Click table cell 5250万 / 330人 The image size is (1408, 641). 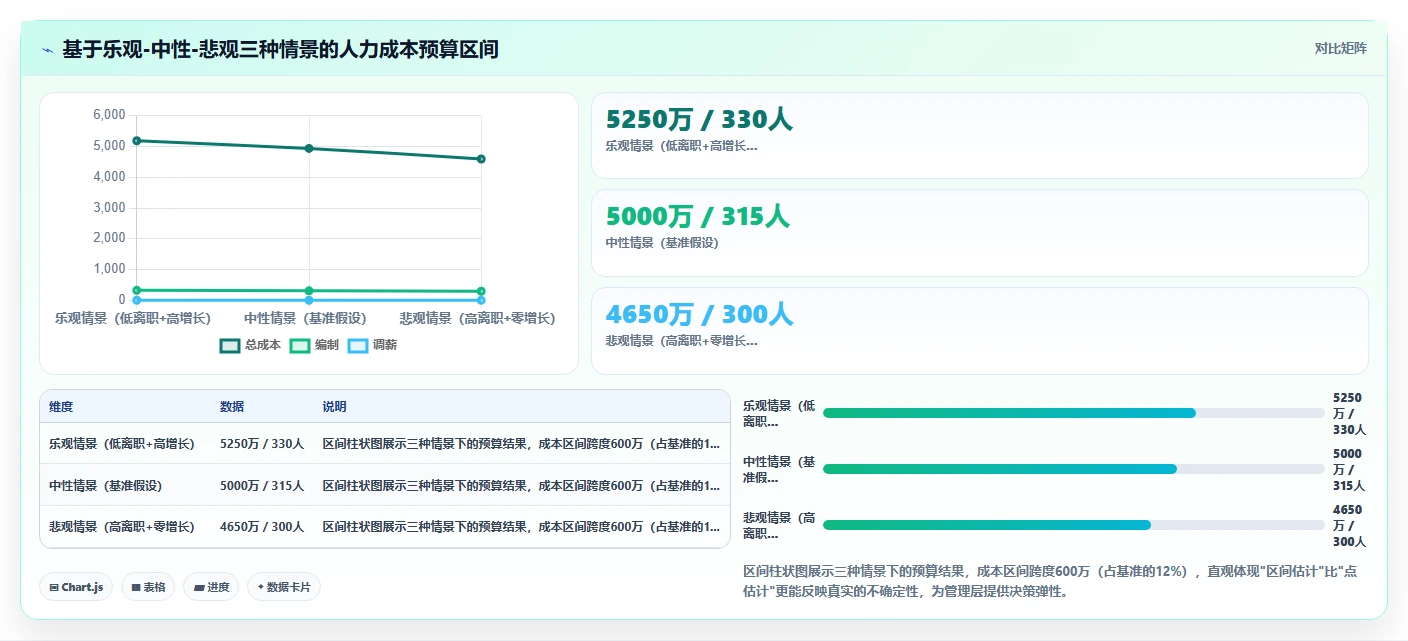tap(262, 443)
